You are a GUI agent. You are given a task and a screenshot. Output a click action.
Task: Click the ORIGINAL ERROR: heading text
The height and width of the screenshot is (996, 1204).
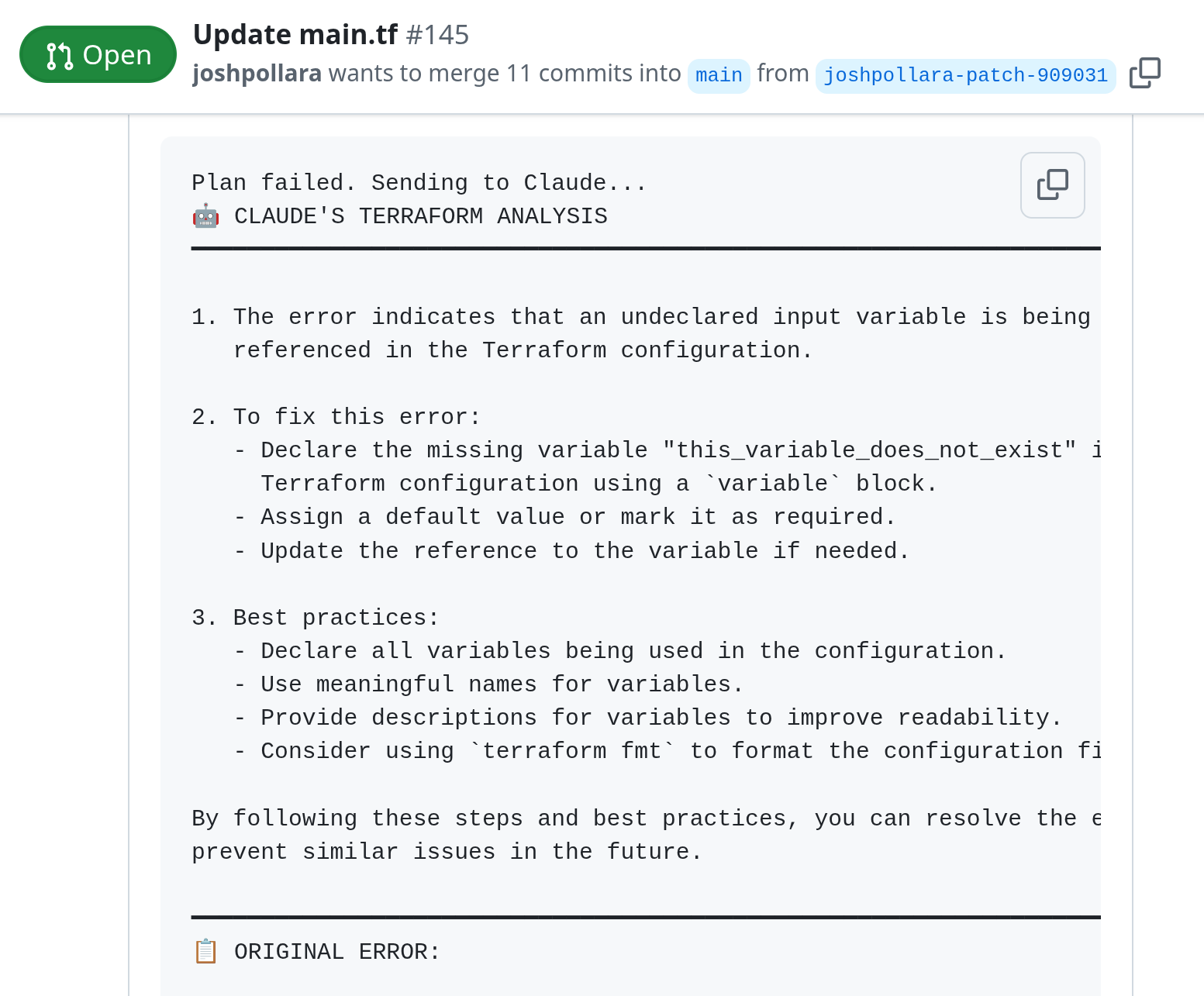pyautogui.click(x=336, y=952)
